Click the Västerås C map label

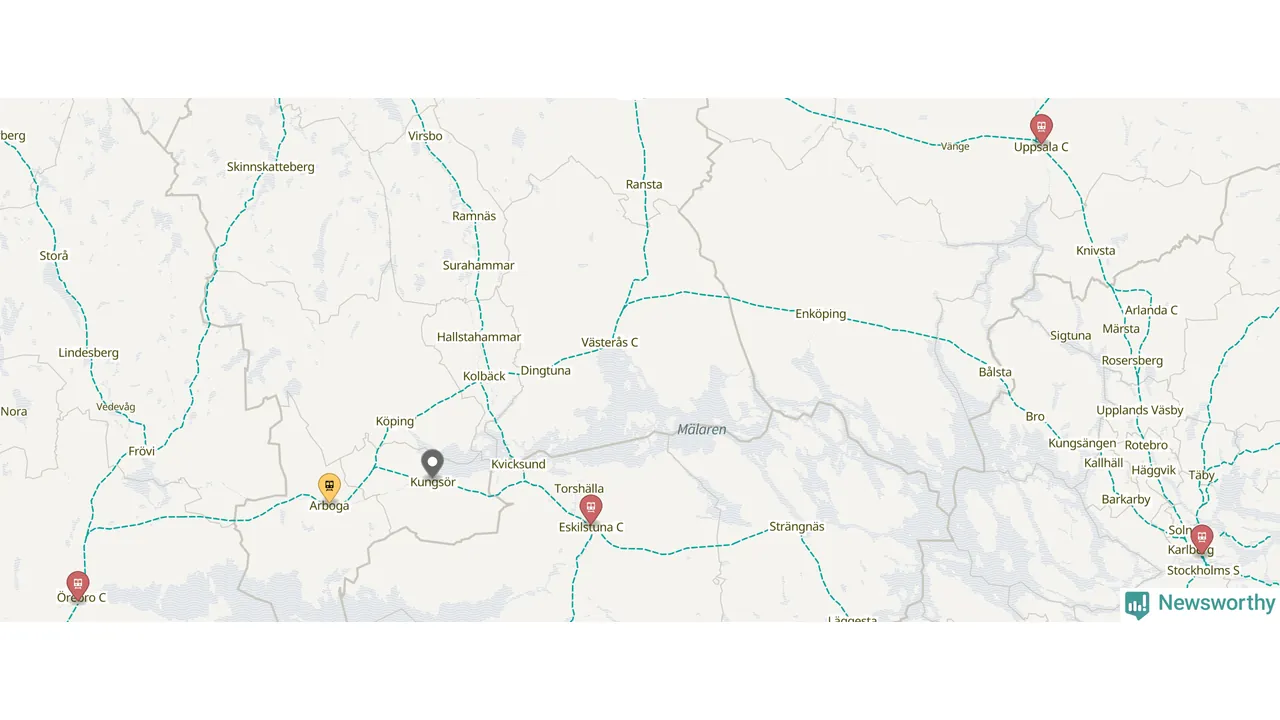(x=609, y=343)
